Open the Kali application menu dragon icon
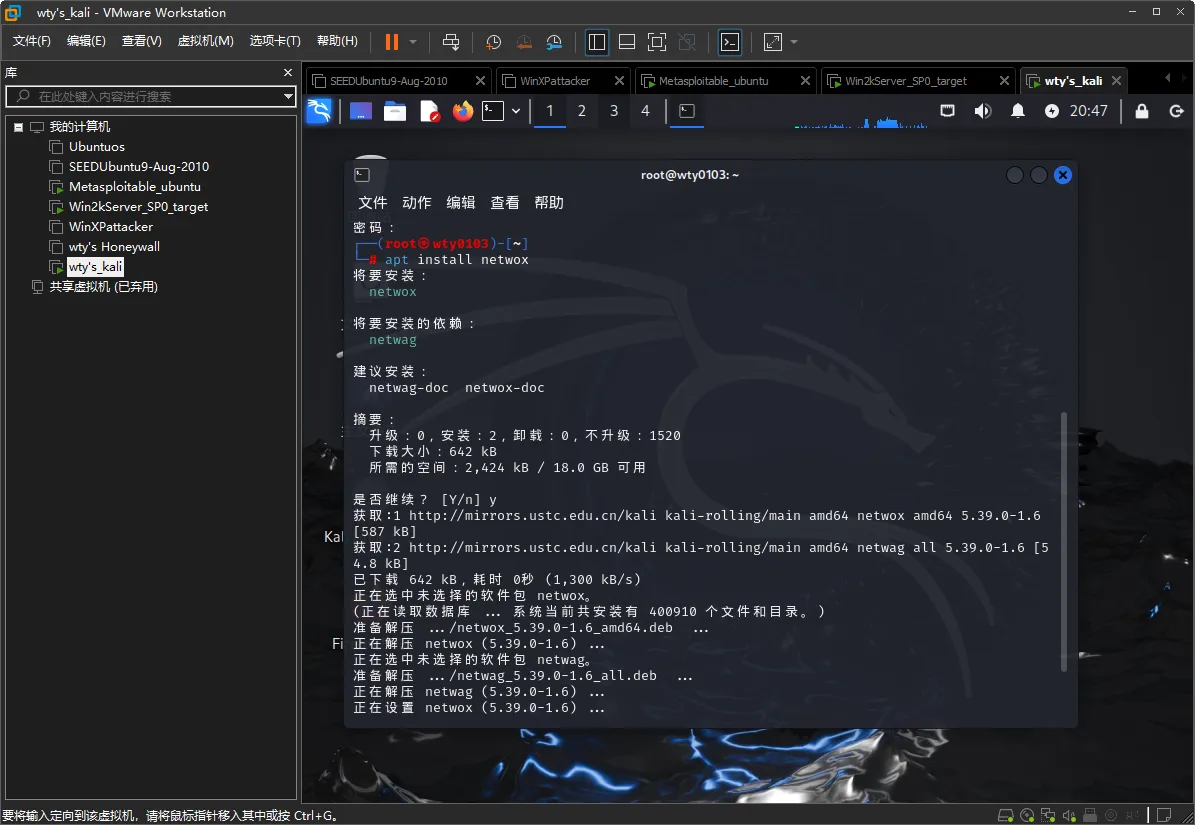The width and height of the screenshot is (1195, 825). click(319, 111)
